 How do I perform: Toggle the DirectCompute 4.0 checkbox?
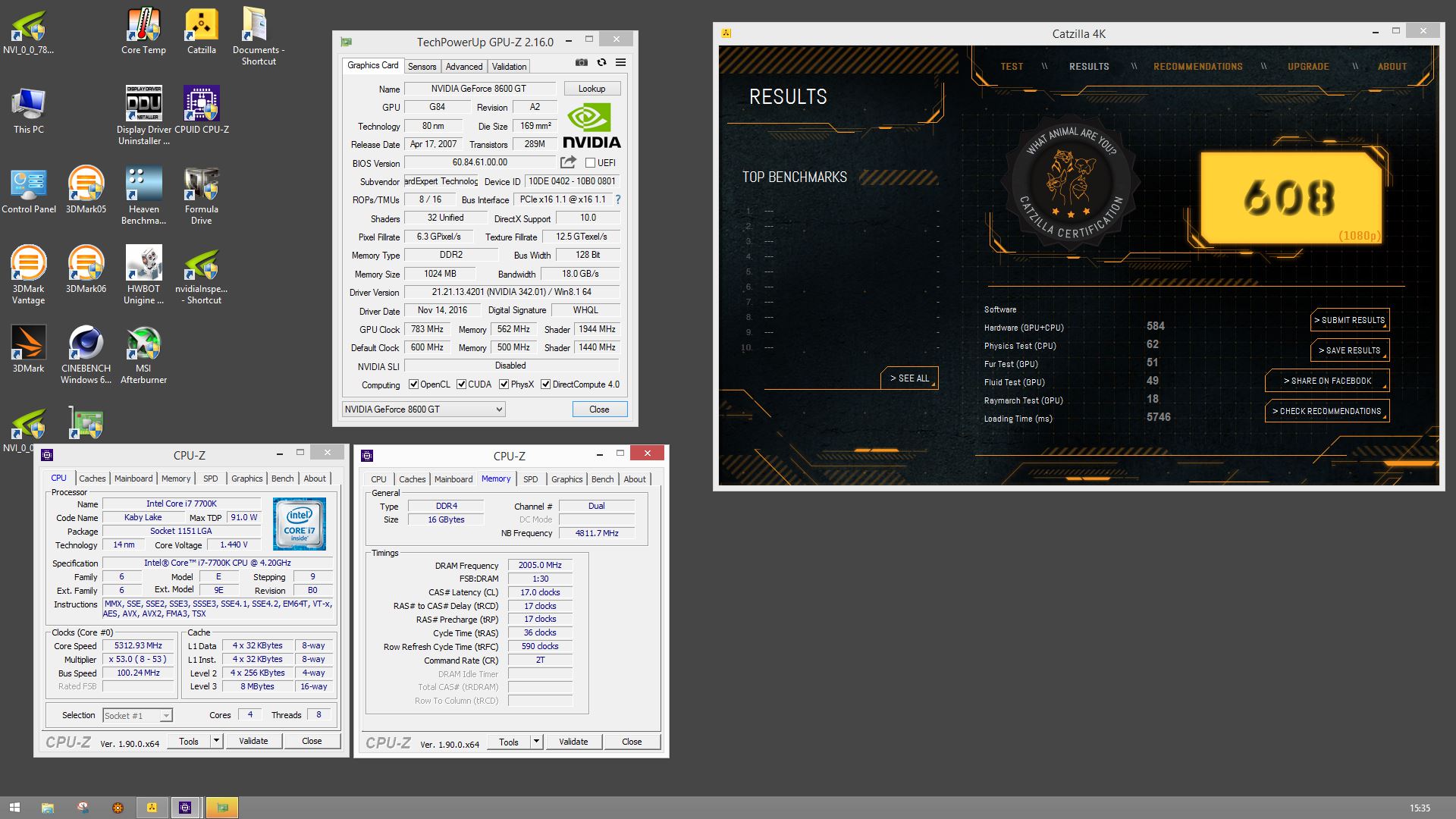click(545, 384)
